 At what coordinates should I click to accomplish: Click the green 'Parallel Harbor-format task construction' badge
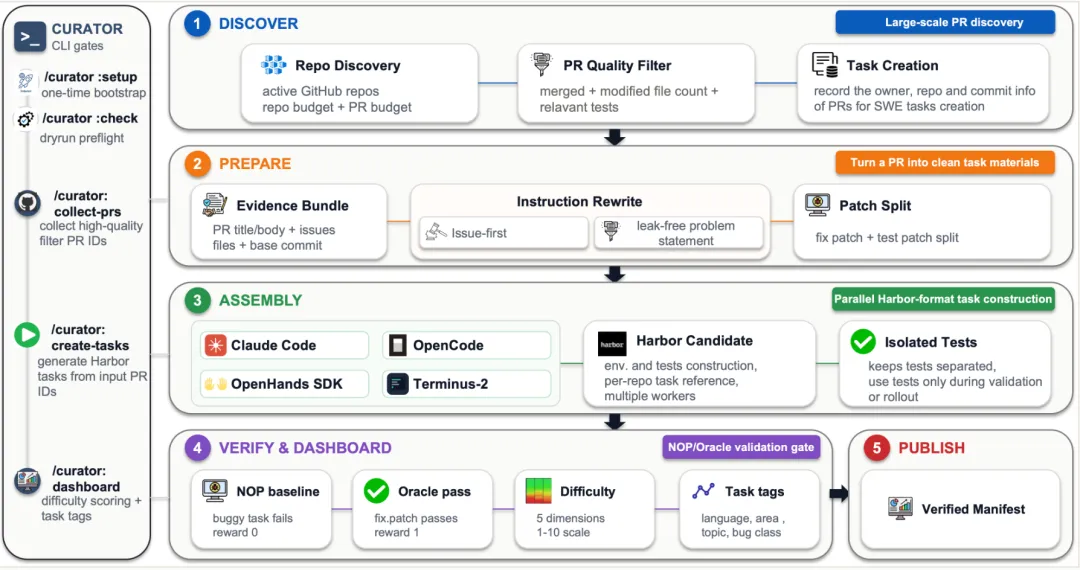pyautogui.click(x=943, y=299)
